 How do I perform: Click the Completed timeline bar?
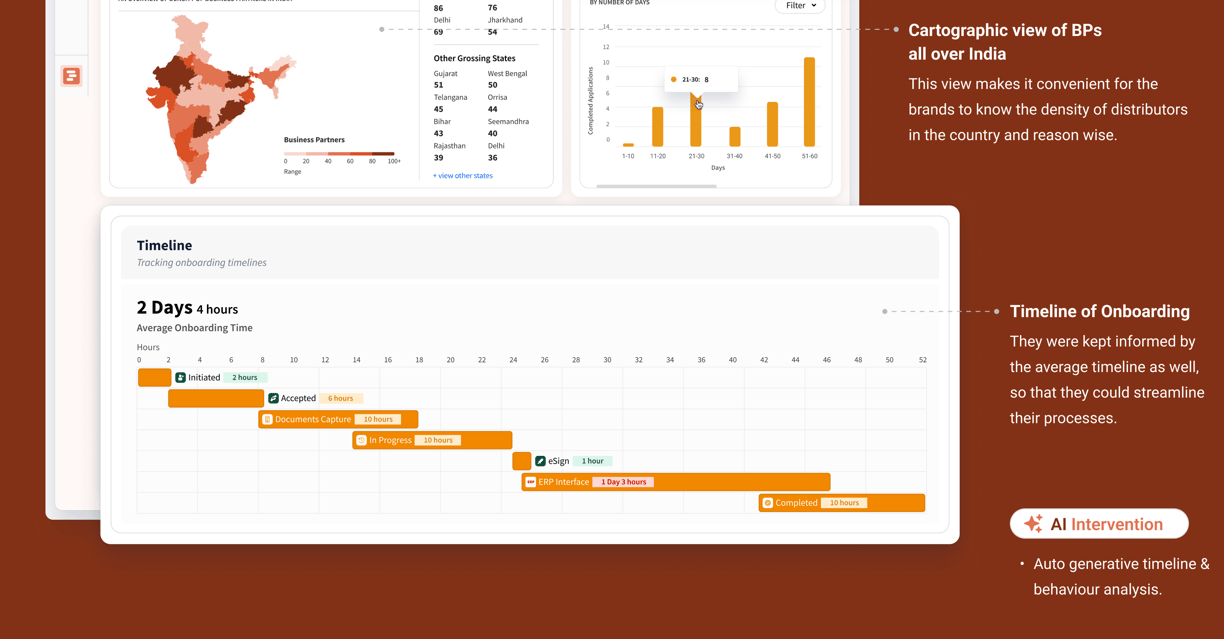[x=842, y=503]
